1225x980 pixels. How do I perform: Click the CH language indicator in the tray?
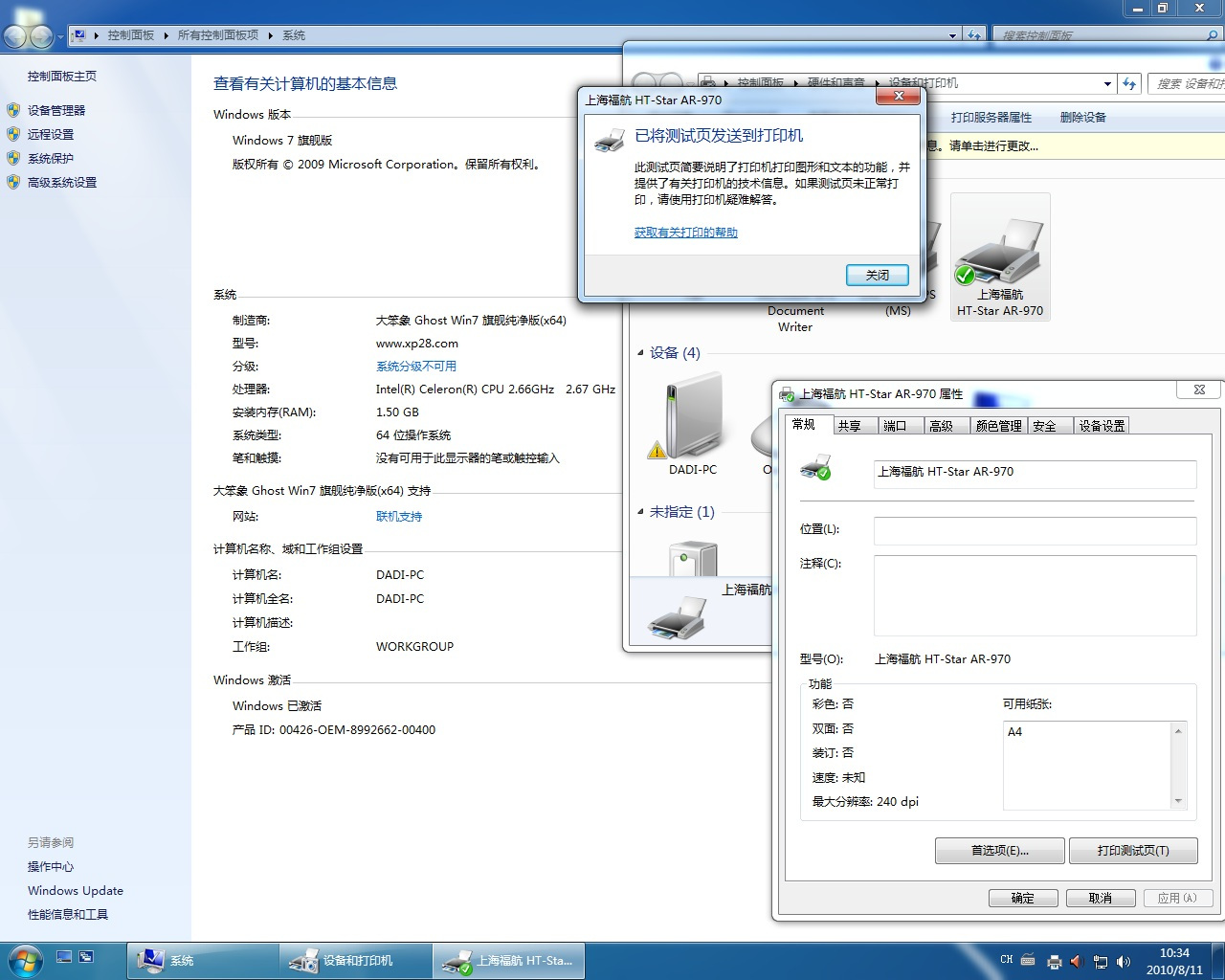tap(1005, 959)
